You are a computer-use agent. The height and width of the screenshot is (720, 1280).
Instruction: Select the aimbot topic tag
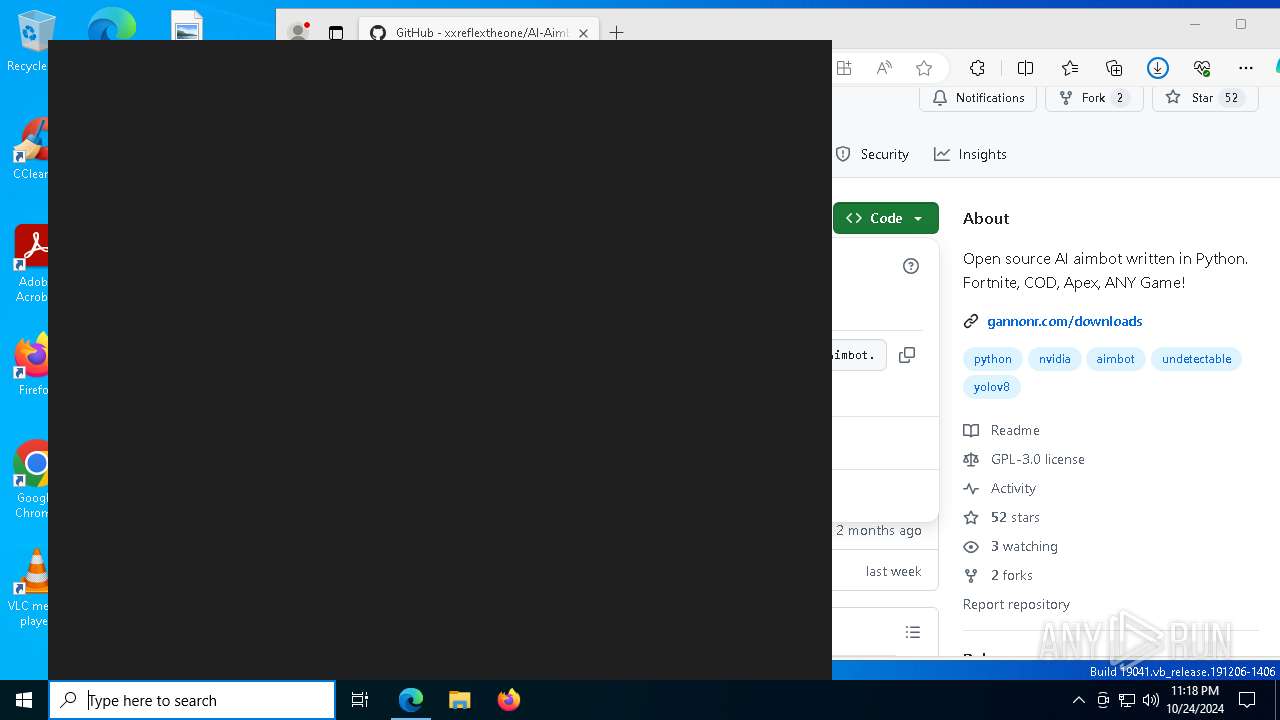pyautogui.click(x=1115, y=359)
